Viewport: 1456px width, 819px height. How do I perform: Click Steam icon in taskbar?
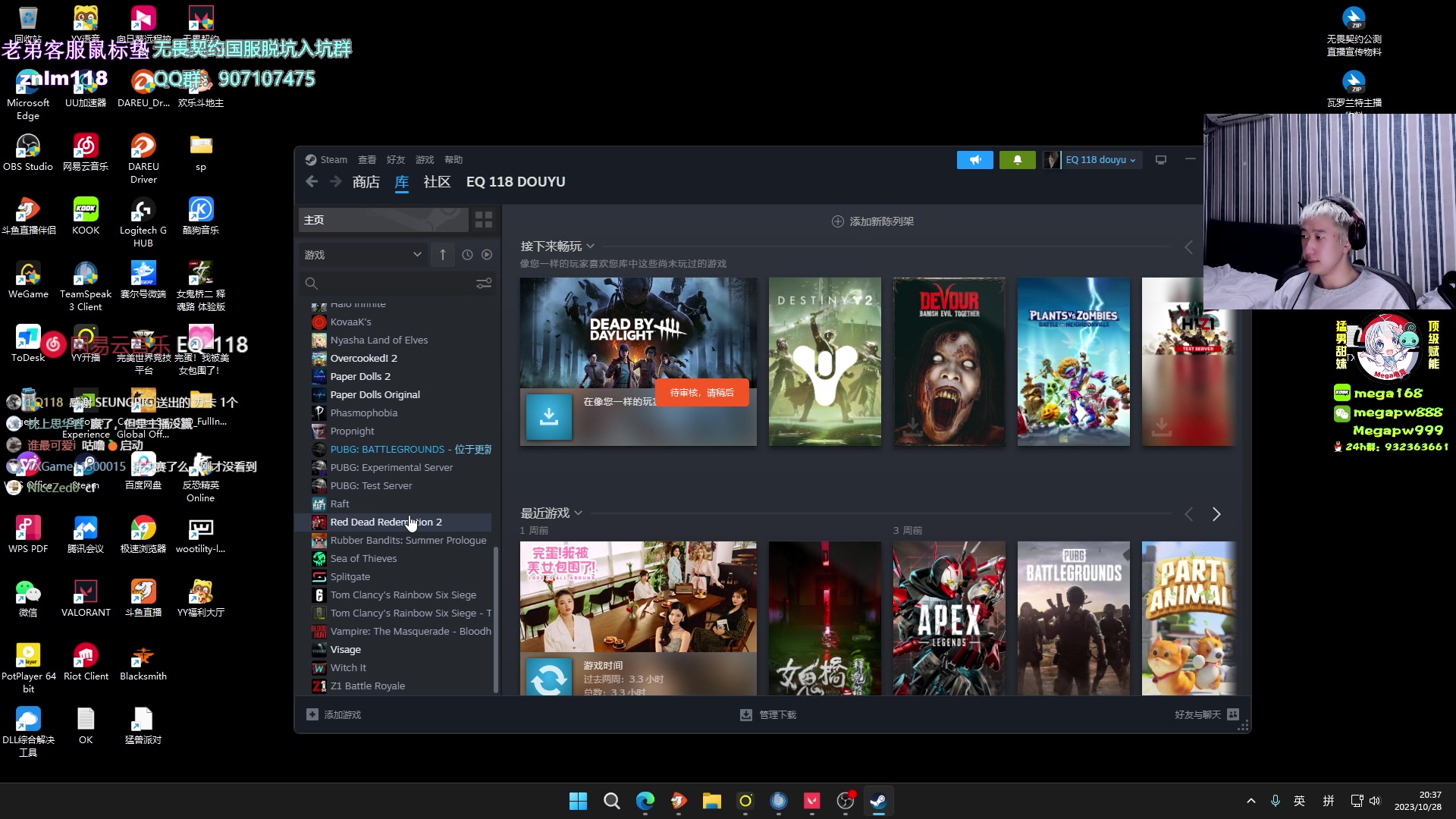pyautogui.click(x=879, y=801)
